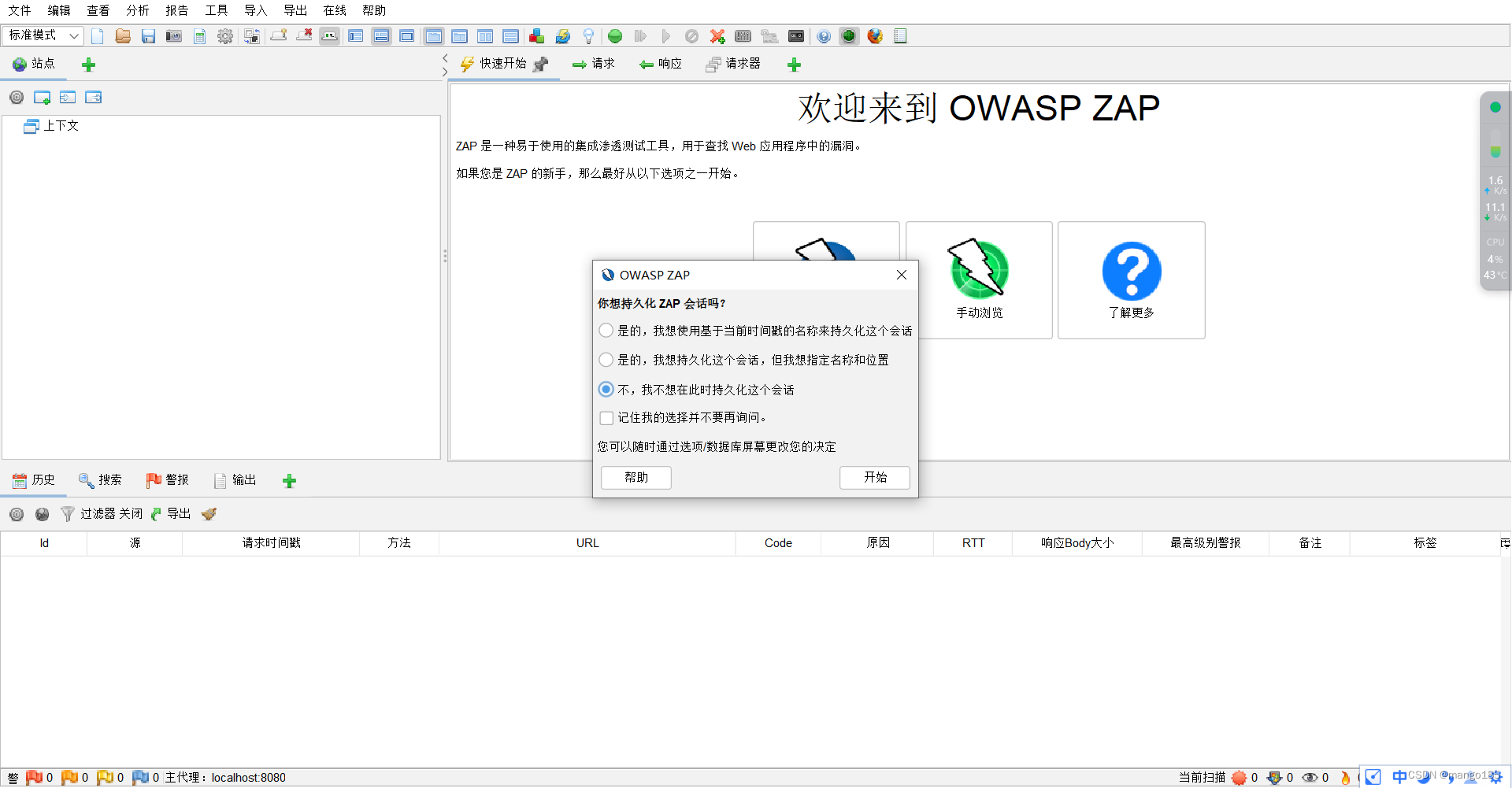
Task: Click the Code column header
Action: (x=778, y=543)
